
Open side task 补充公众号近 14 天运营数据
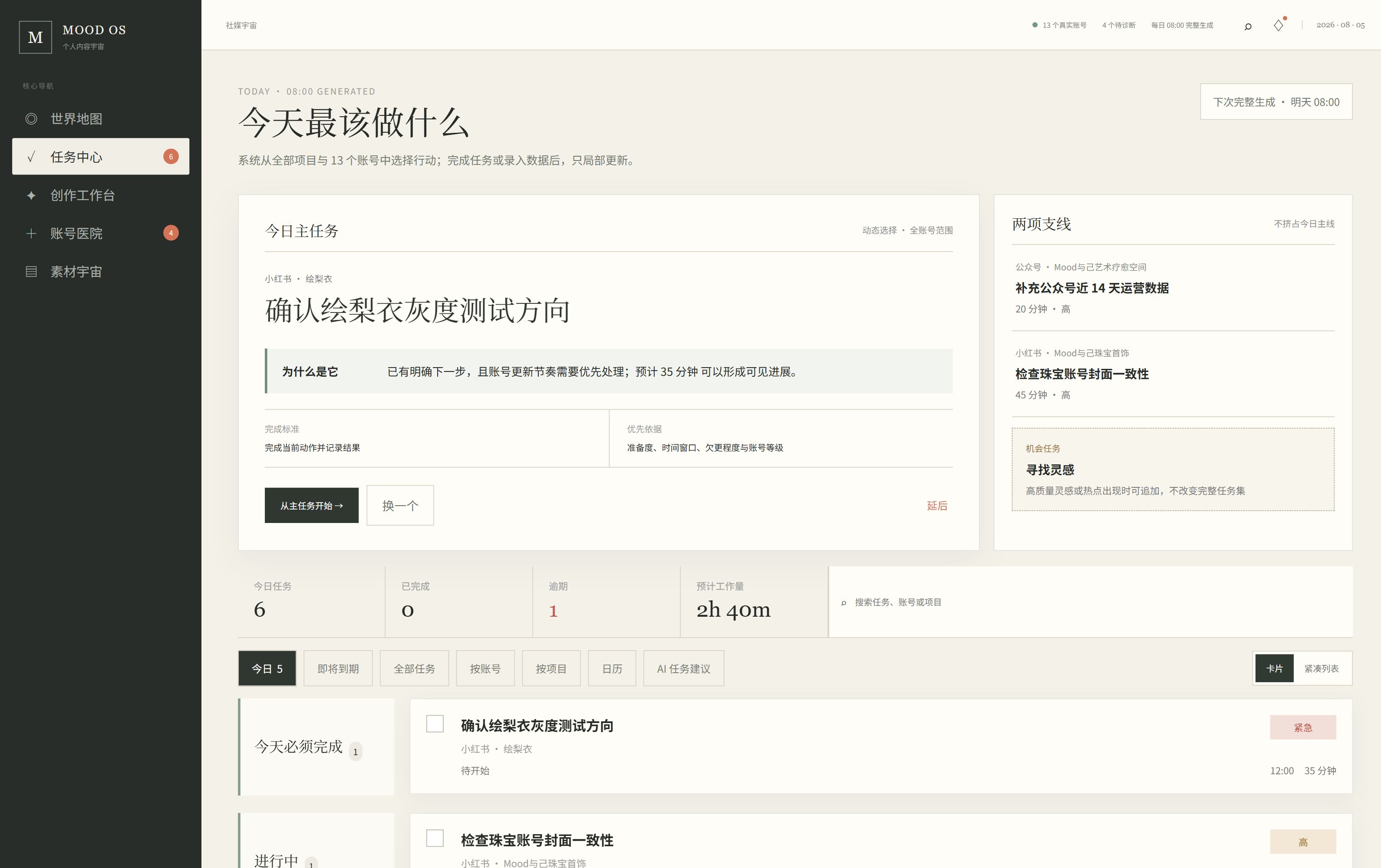[x=1173, y=288]
